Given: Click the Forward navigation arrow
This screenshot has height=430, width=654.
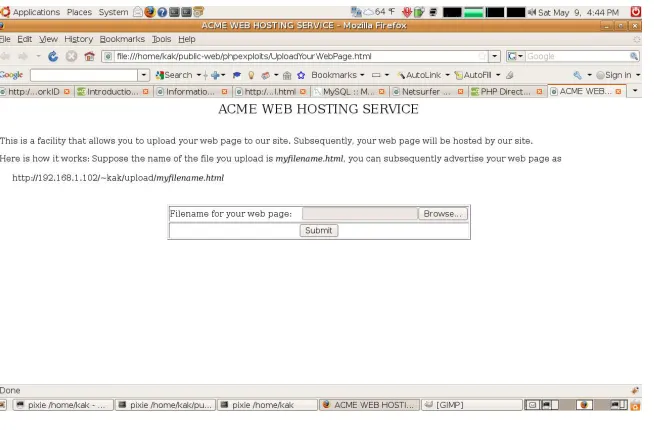Looking at the screenshot, I should pos(23,56).
